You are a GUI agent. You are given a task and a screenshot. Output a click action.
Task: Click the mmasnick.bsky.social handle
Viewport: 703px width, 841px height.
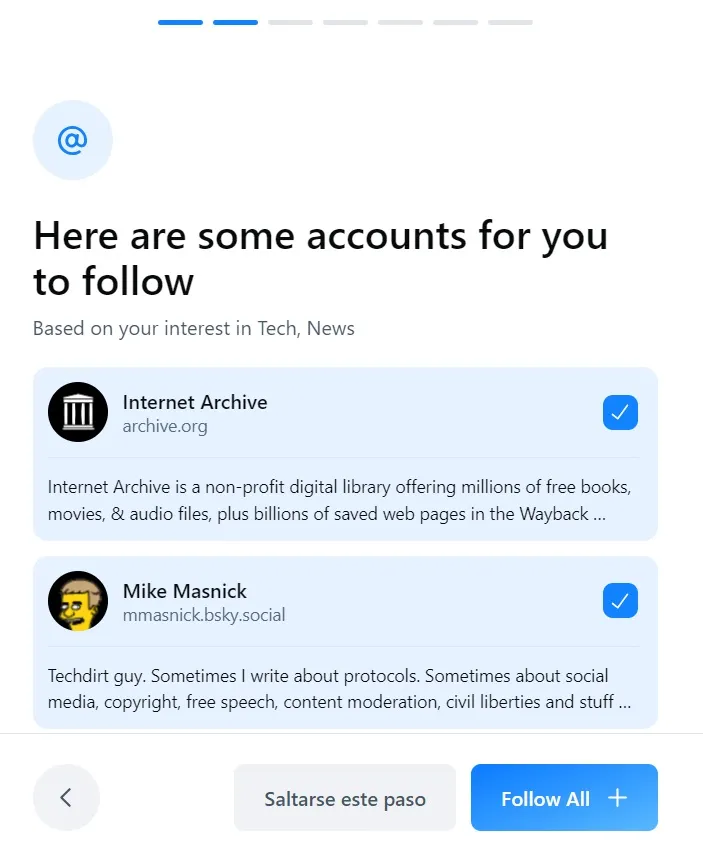coord(204,616)
